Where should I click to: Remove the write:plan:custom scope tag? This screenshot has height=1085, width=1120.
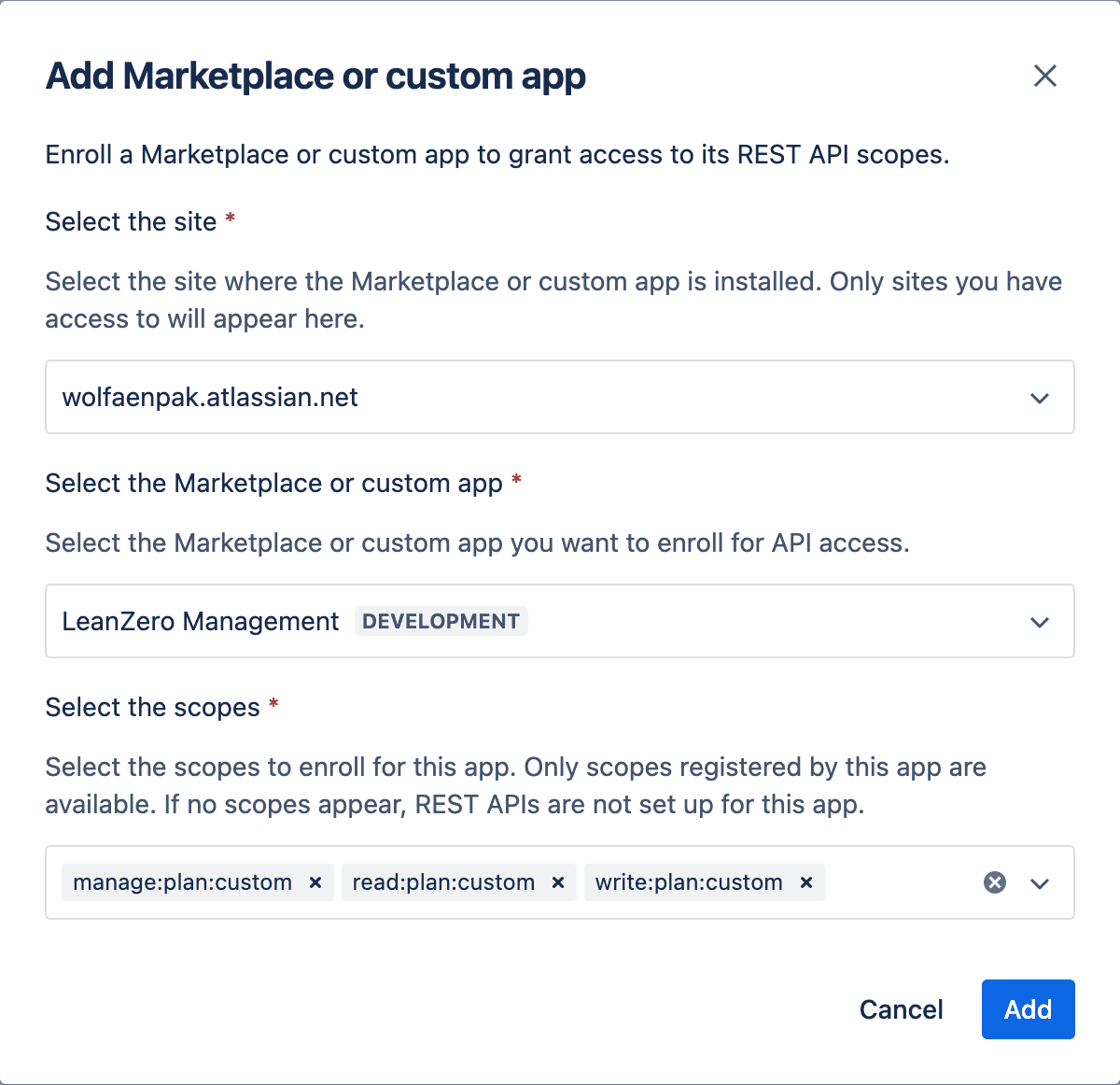tap(806, 882)
